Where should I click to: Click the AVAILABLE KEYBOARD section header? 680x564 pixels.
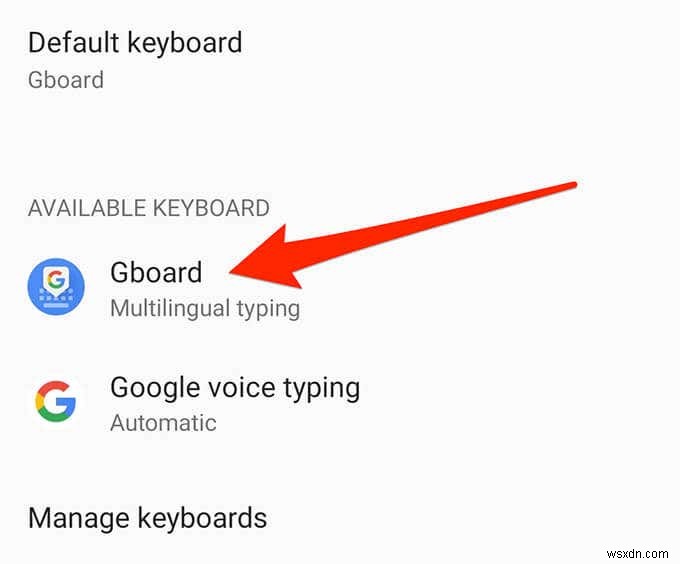pyautogui.click(x=149, y=208)
